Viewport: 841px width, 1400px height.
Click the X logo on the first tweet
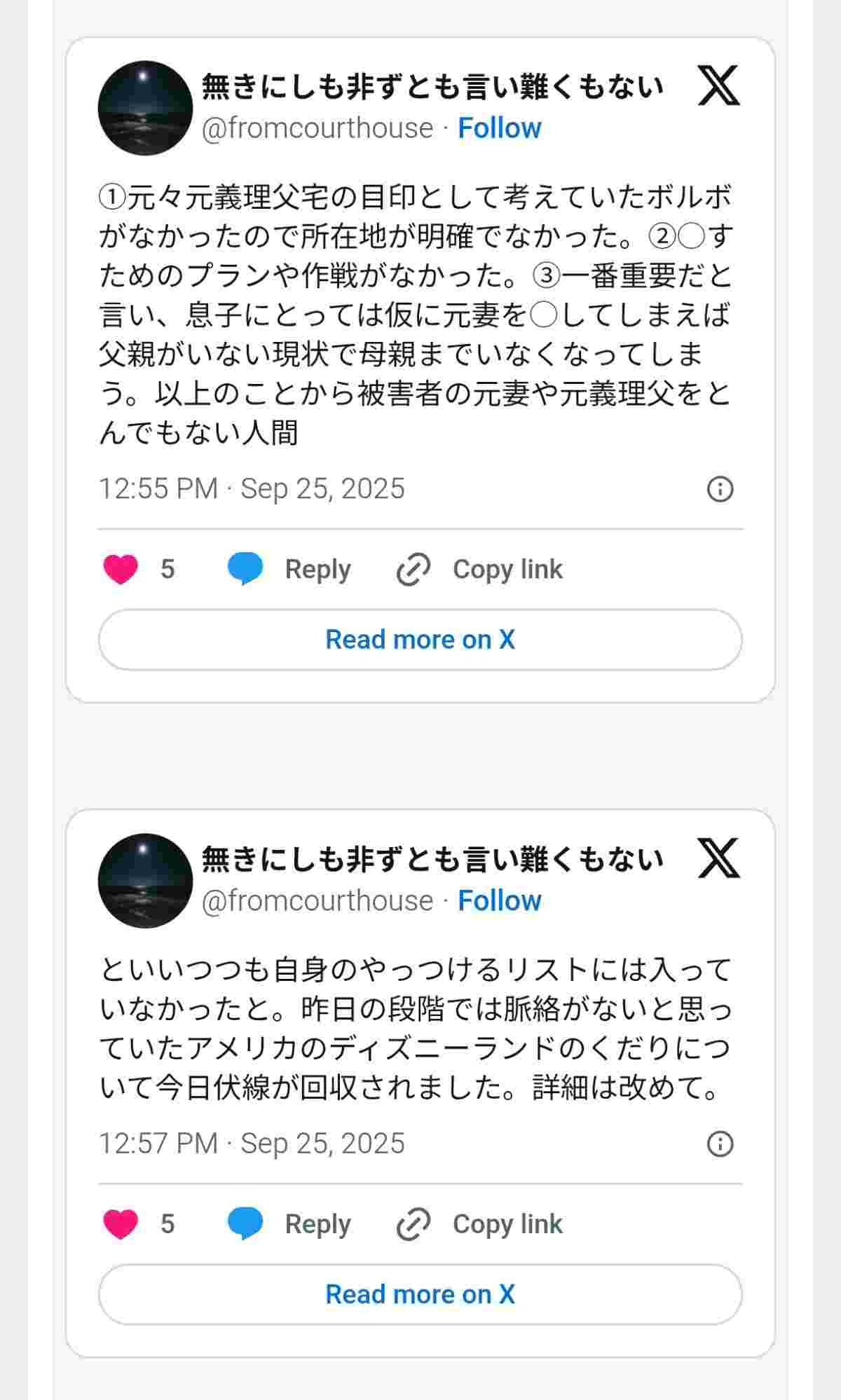719,85
